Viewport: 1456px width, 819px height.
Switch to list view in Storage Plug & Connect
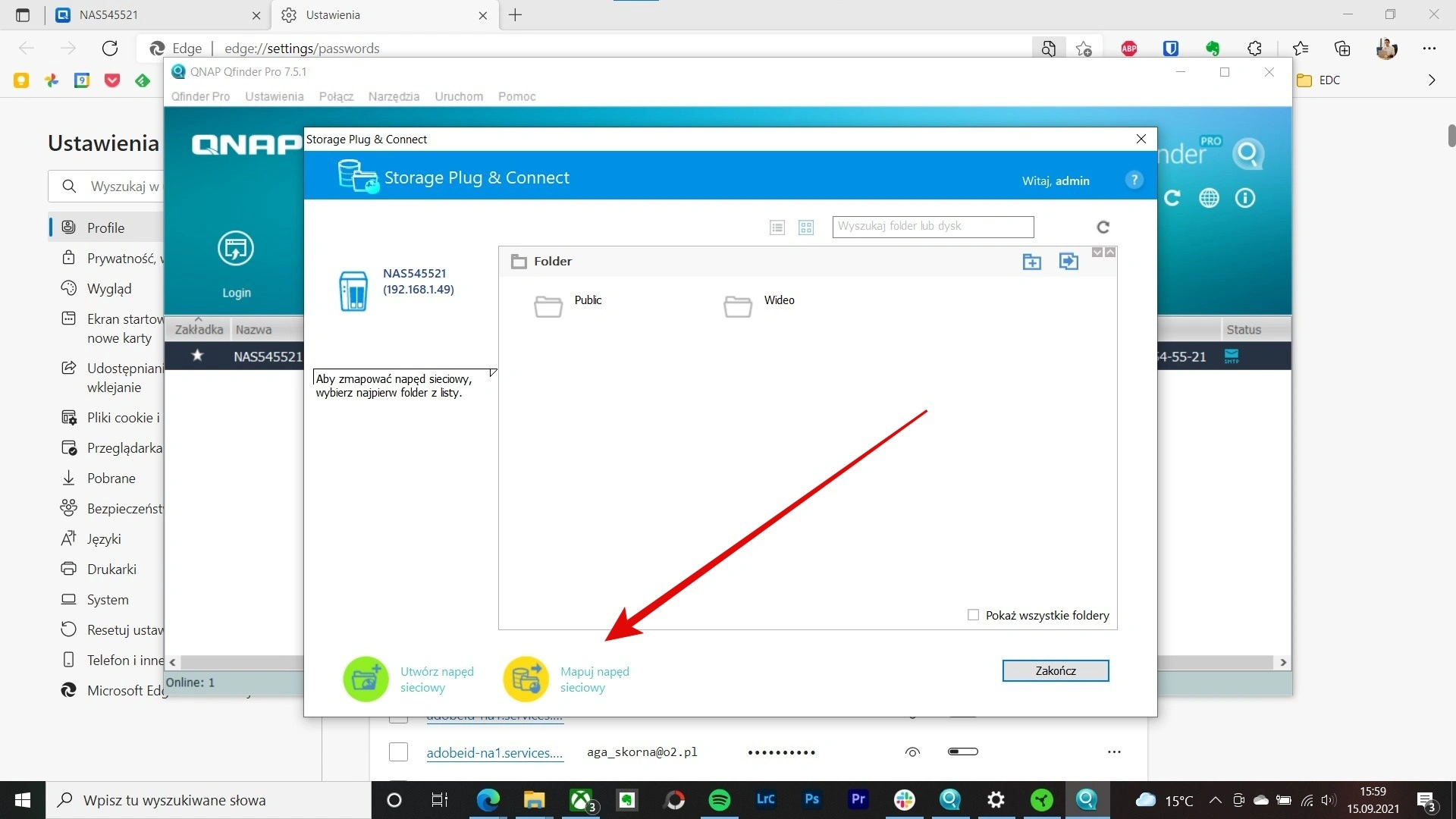[777, 227]
